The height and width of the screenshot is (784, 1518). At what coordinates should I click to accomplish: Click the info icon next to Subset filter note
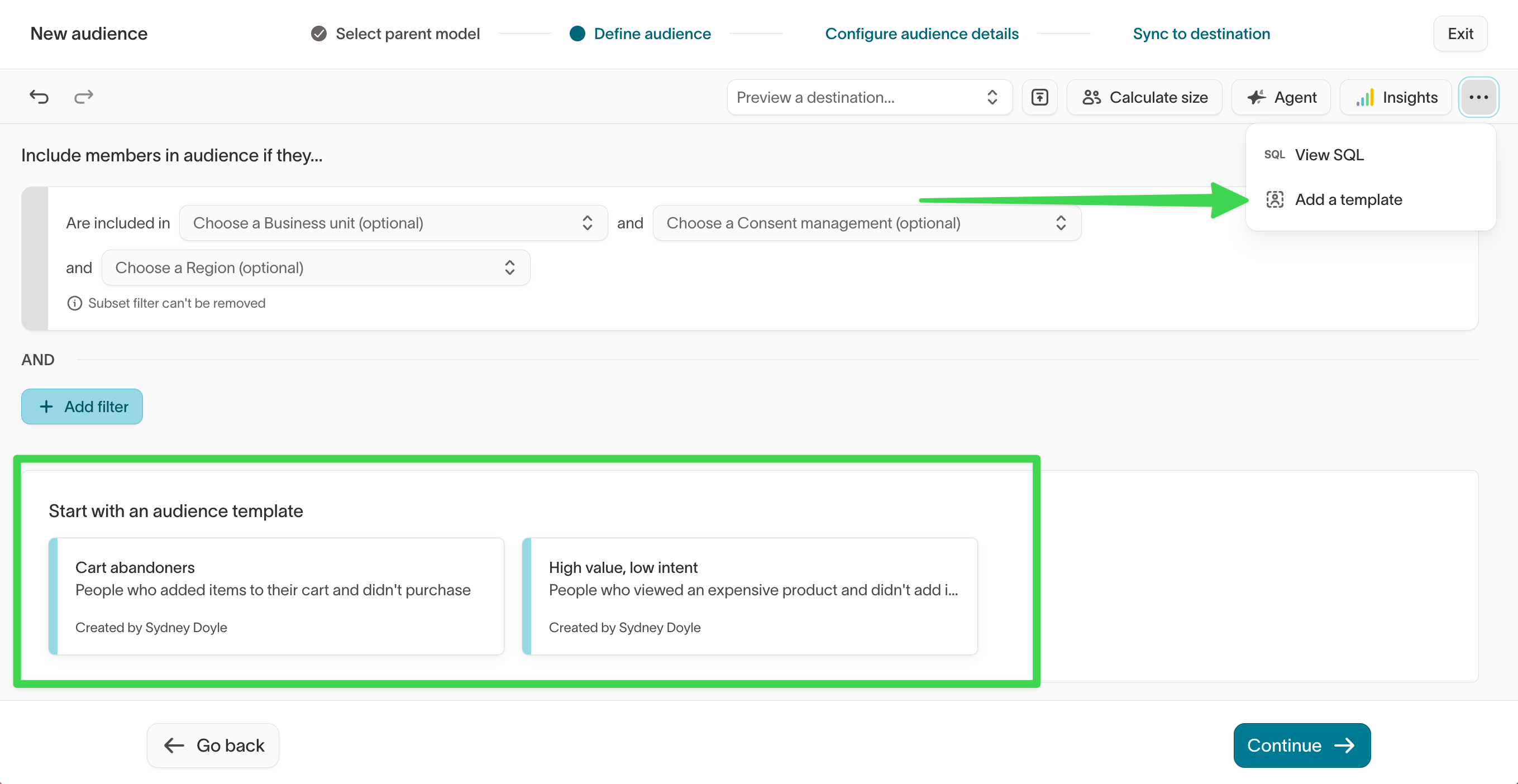tap(74, 303)
